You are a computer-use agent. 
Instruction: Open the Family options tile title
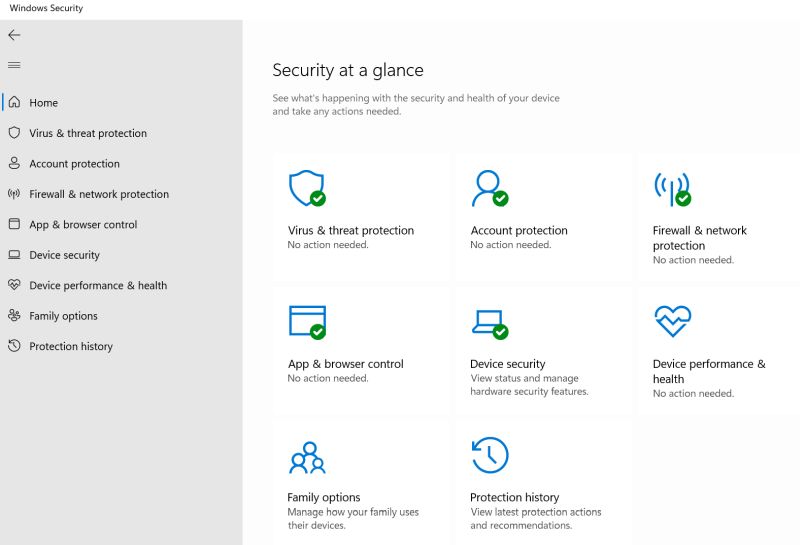point(323,497)
